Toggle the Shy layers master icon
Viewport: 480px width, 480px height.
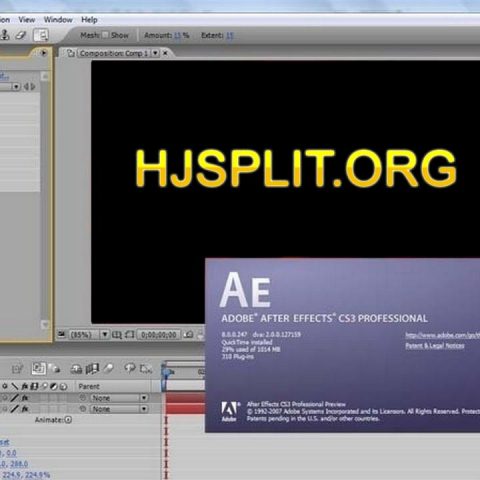(x=76, y=369)
